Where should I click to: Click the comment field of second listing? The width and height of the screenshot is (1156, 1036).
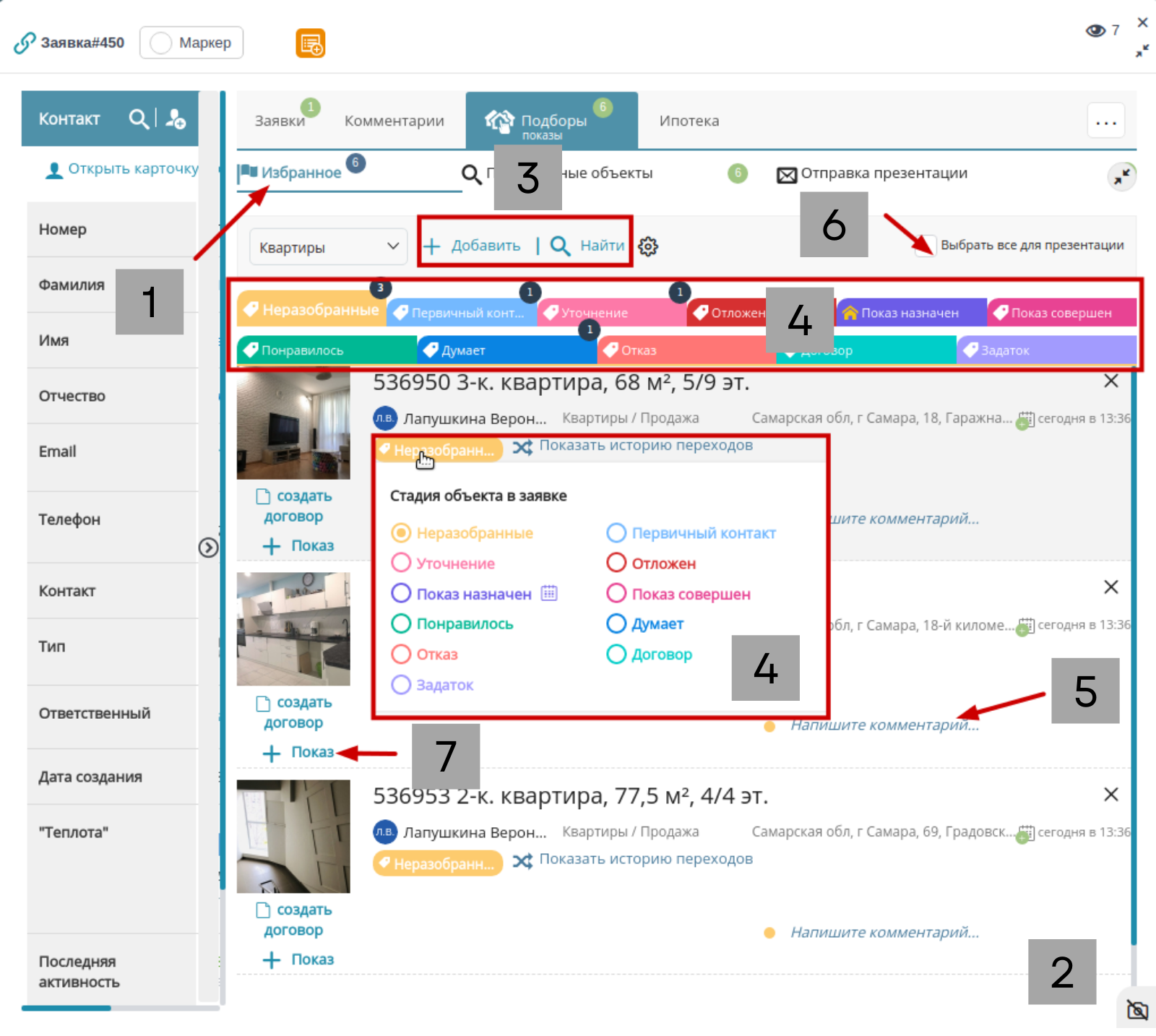[884, 725]
